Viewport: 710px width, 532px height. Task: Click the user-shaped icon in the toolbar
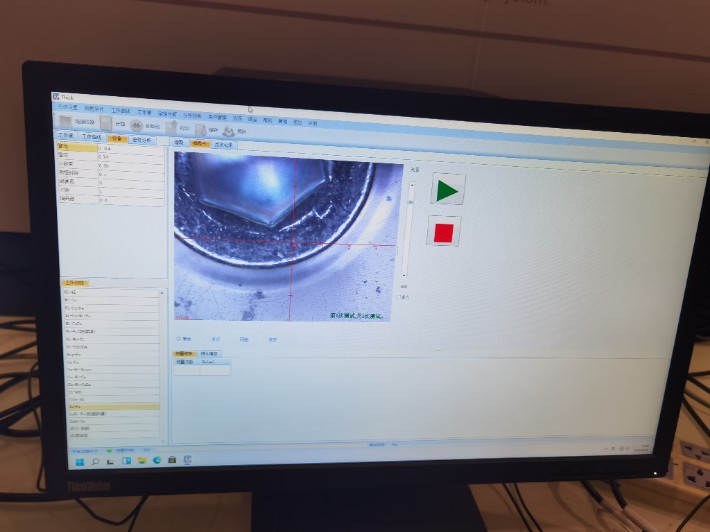pos(228,130)
